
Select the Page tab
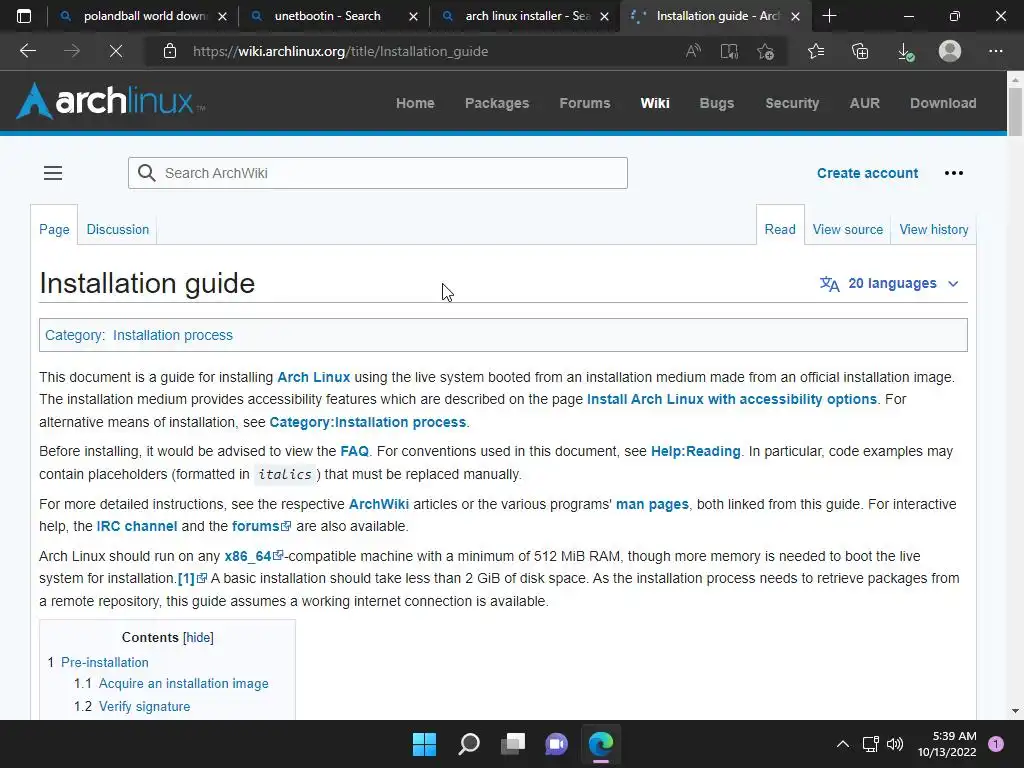tap(54, 229)
